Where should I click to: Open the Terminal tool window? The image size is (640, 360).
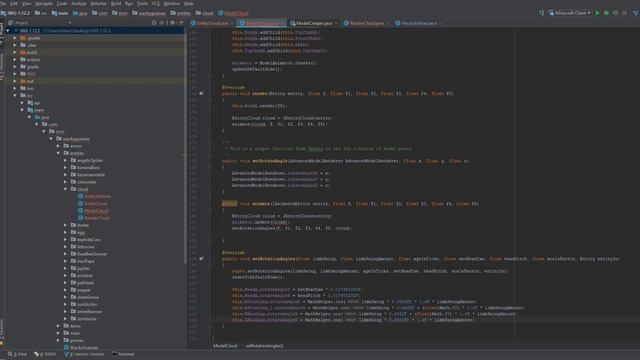[123, 354]
